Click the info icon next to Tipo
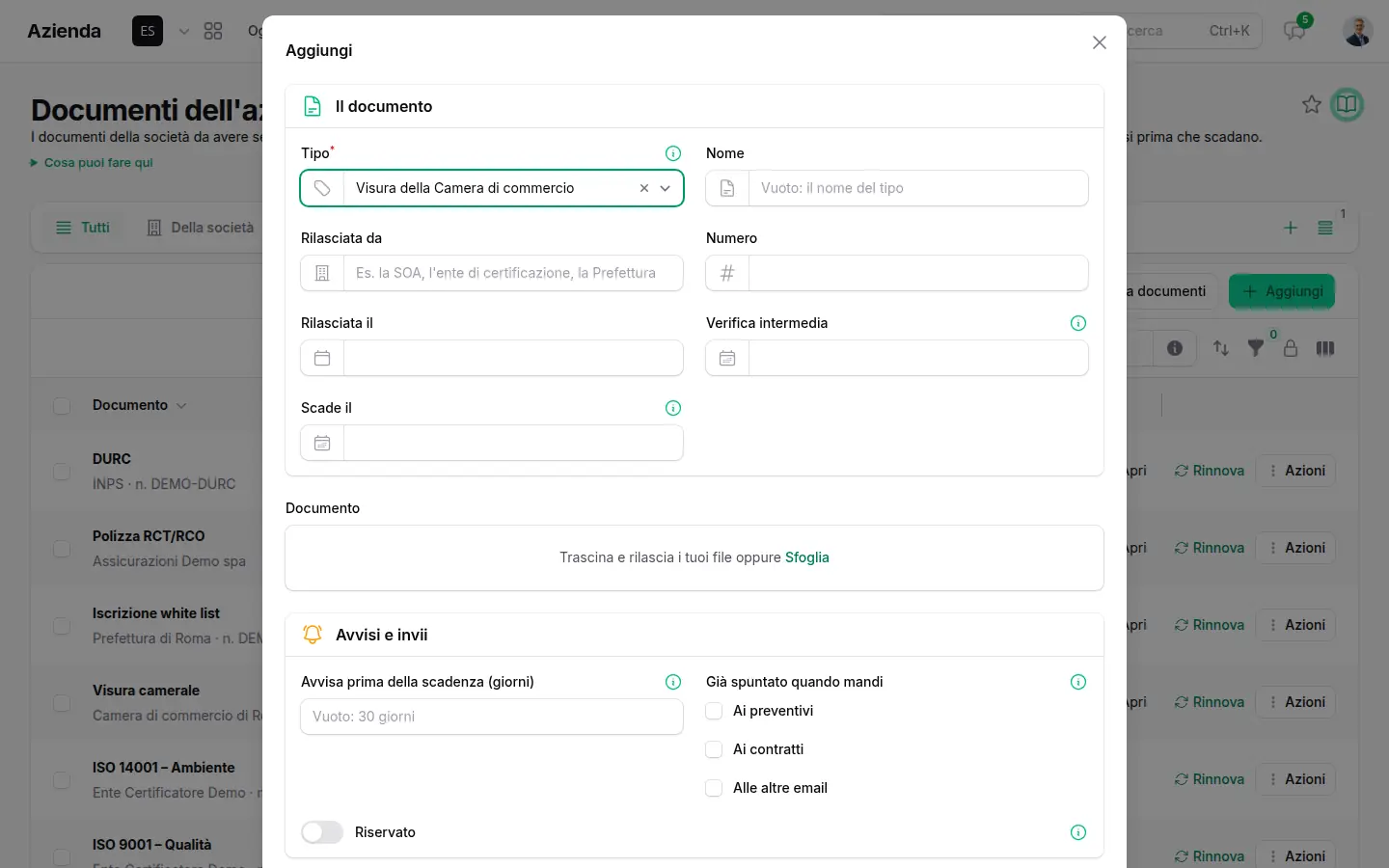This screenshot has height=868, width=1389. coord(673,153)
